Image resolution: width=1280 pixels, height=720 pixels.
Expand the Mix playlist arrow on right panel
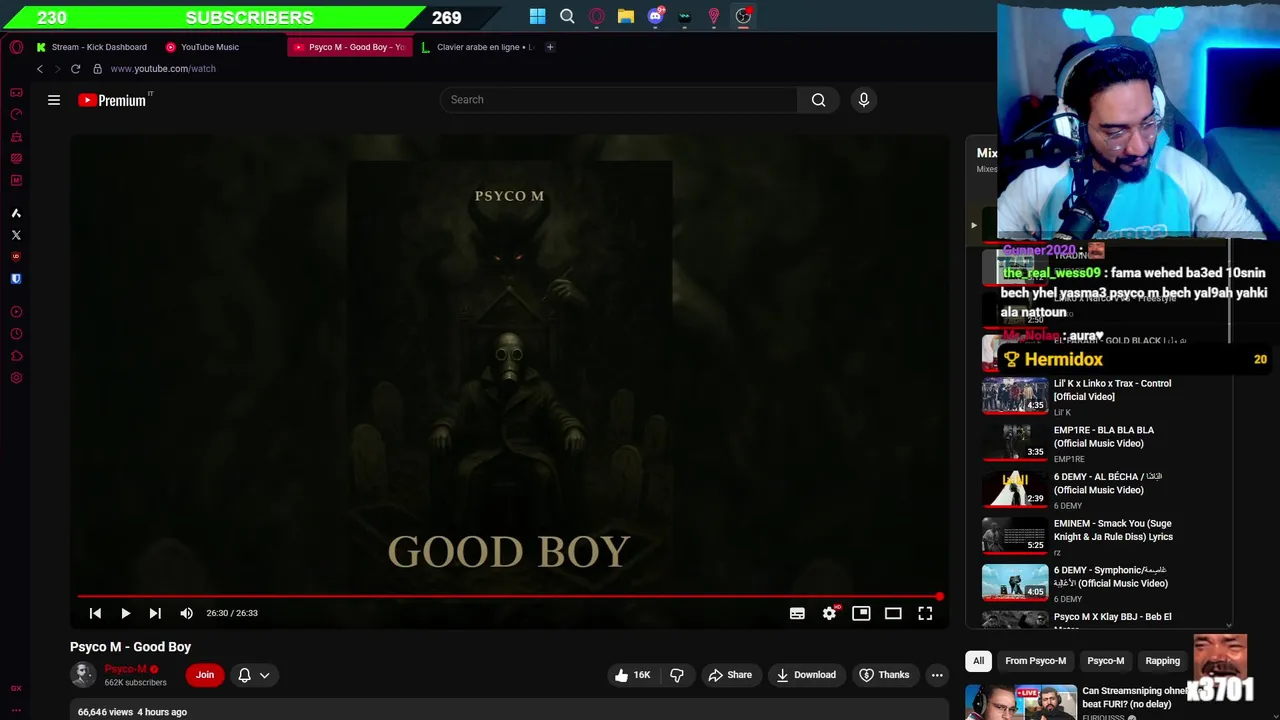pyautogui.click(x=974, y=225)
